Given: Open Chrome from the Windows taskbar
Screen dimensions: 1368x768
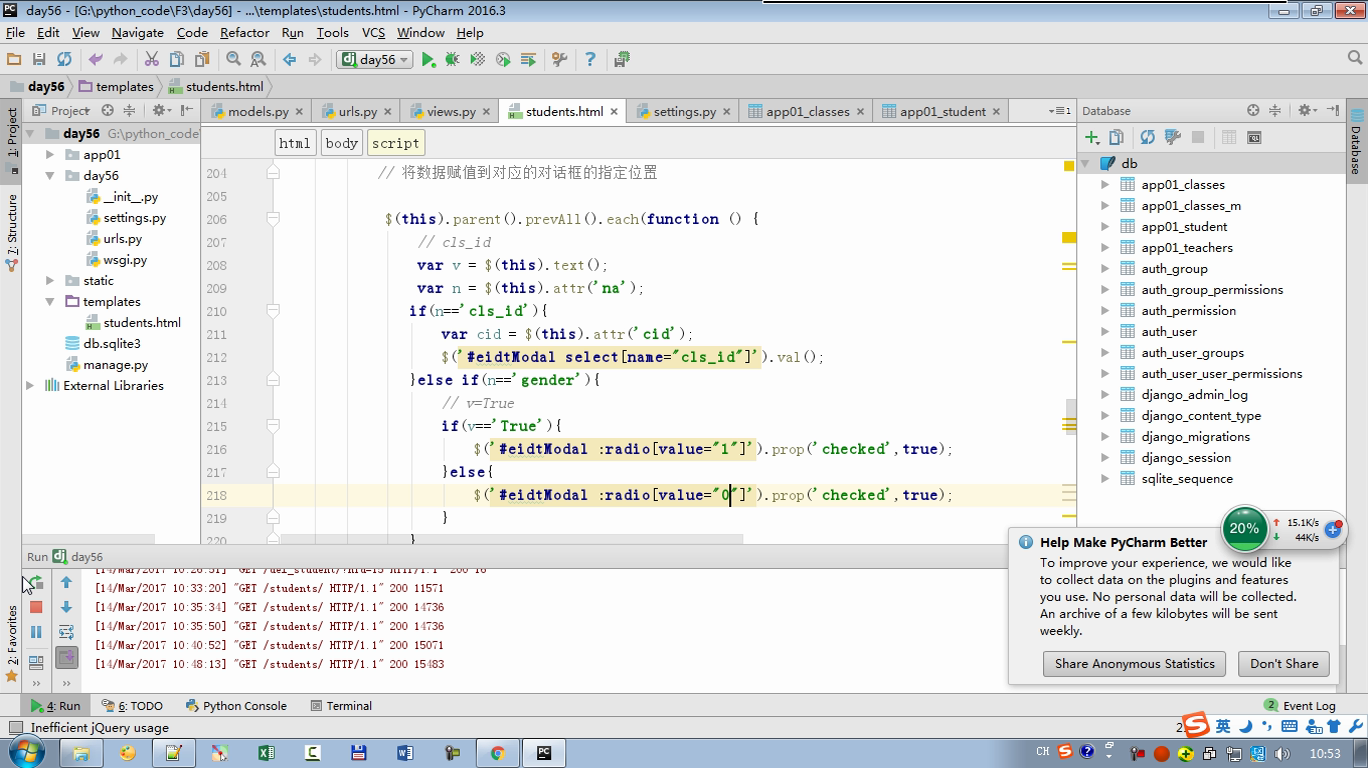Looking at the screenshot, I should pos(497,753).
